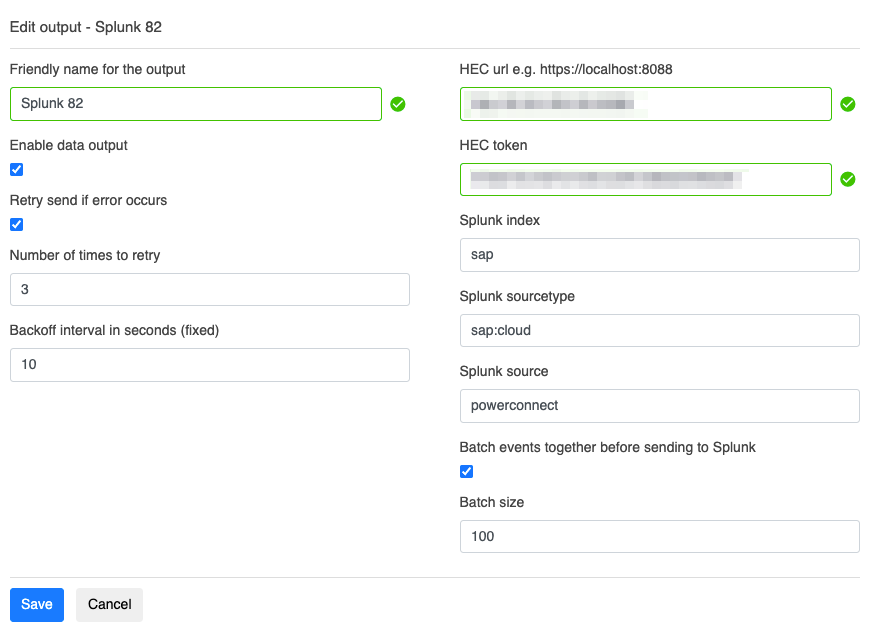Screen dimensions: 869x635
Task: Click the Splunk sourcetype field showing sap:cloud
Action: 659,330
